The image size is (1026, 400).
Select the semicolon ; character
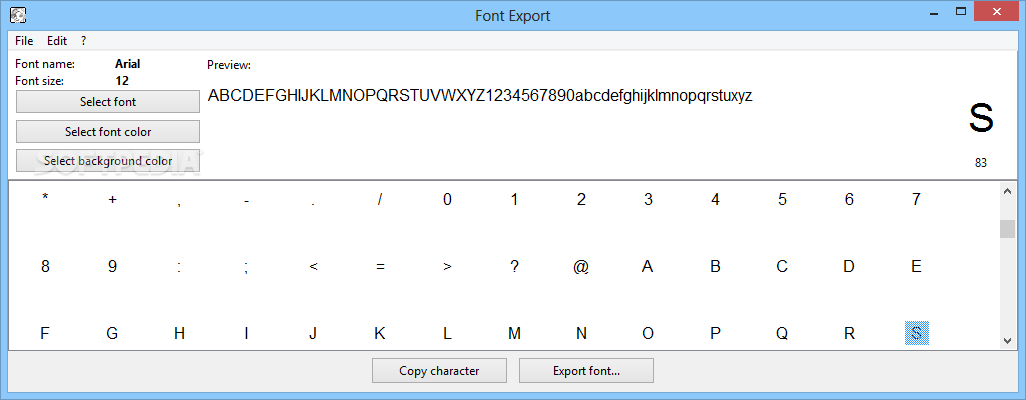[x=246, y=268]
